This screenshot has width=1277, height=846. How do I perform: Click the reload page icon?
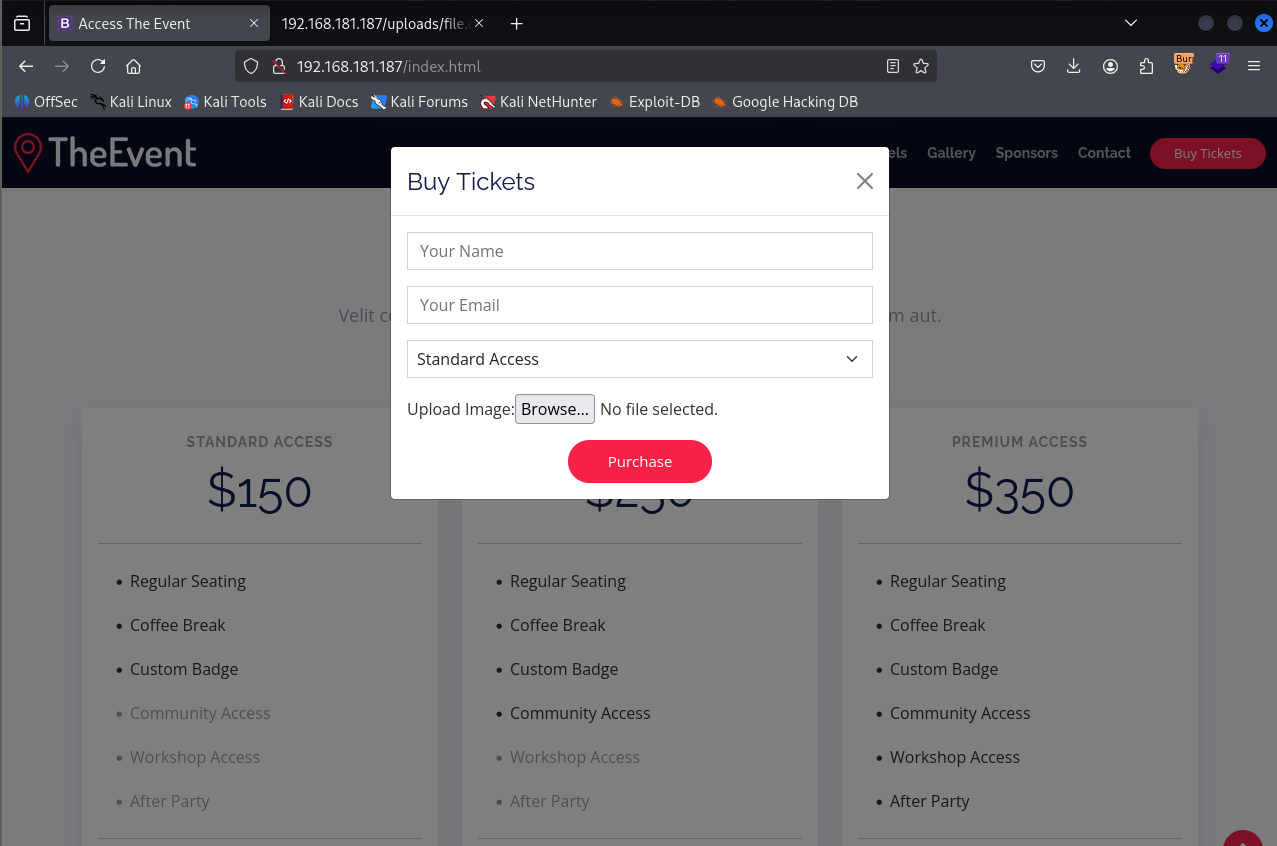98,66
